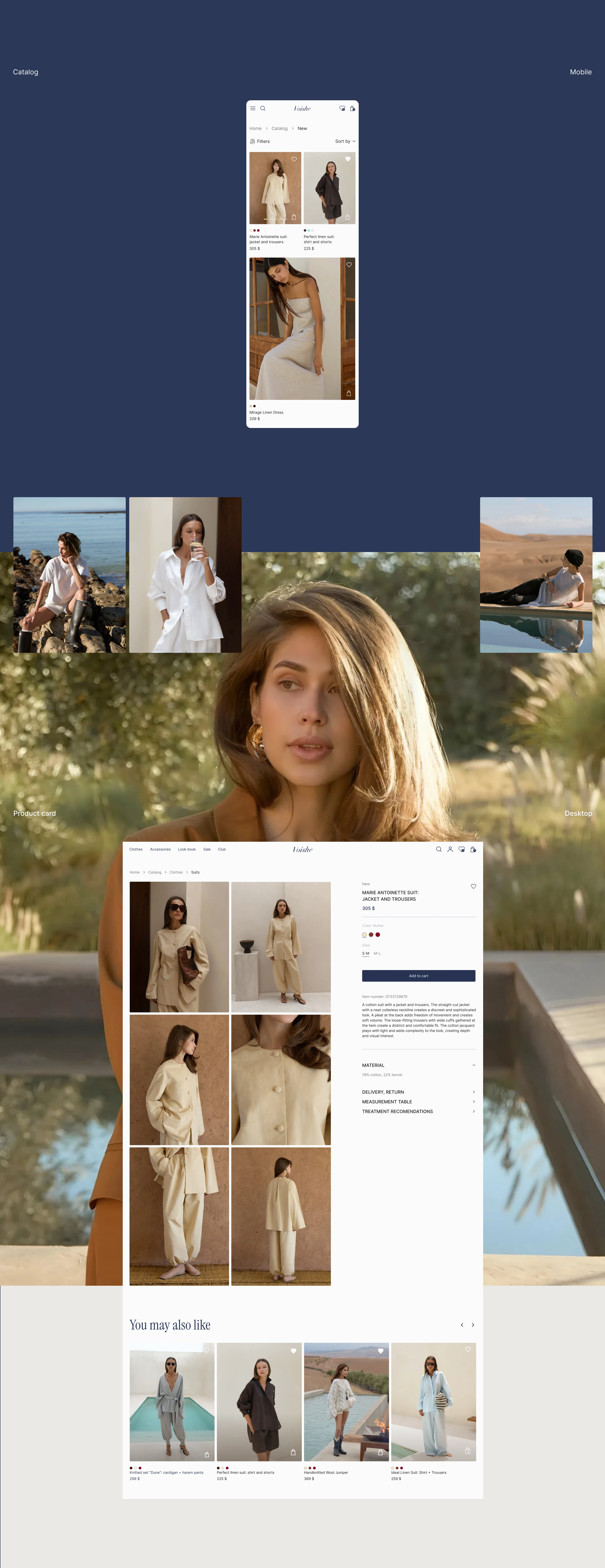The width and height of the screenshot is (605, 1568).
Task: Expand the MEASUREMENT TABLE section
Action: click(x=419, y=1102)
